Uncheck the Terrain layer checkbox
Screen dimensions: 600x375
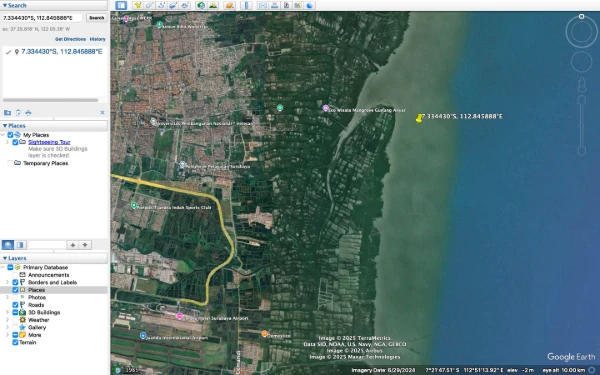tap(15, 342)
